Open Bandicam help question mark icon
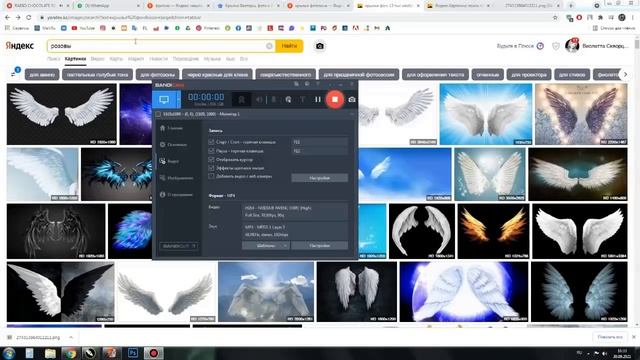This screenshot has height=360, width=640. coord(318,84)
